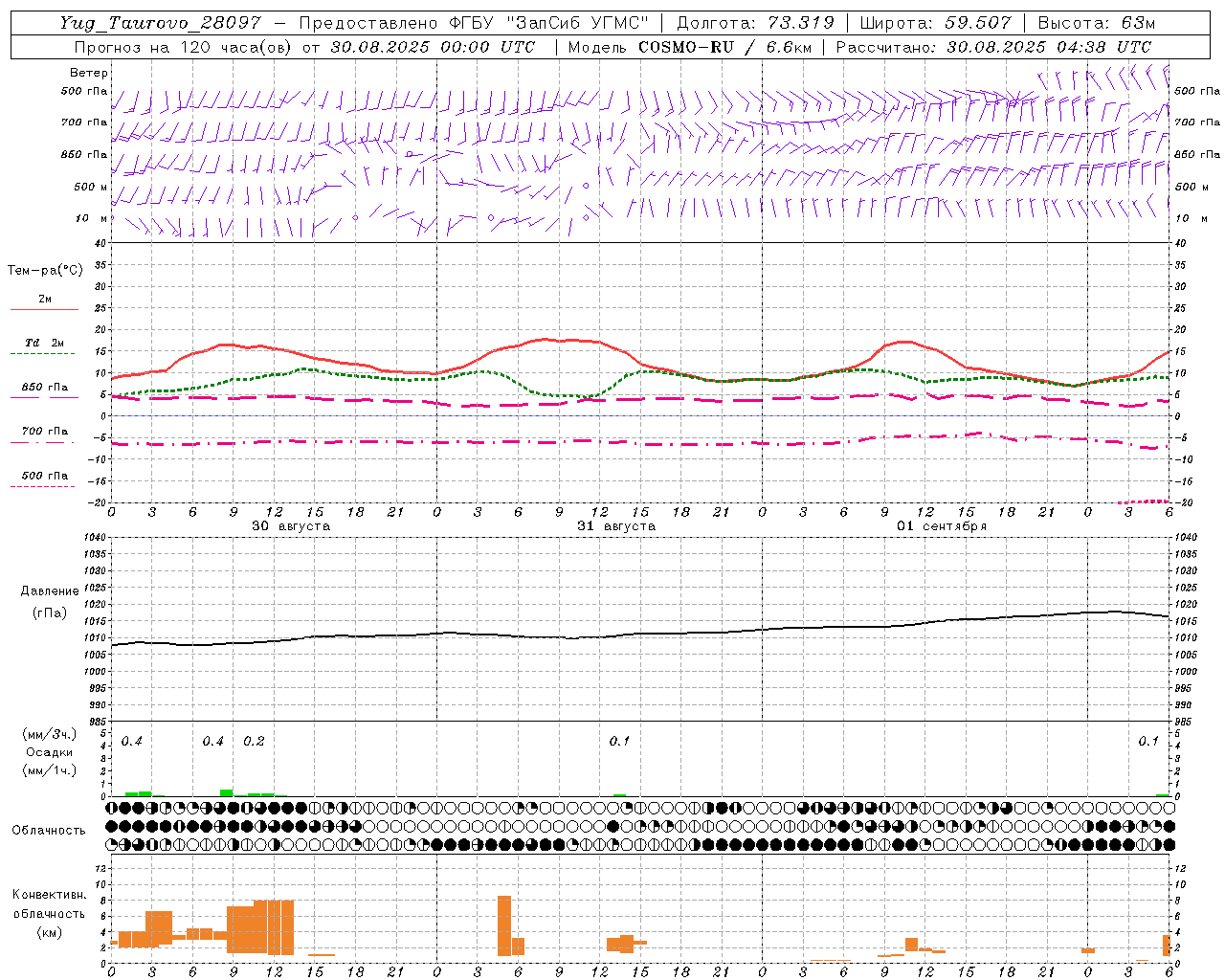Click the 500 м wind level label on left
1225x980 pixels.
(x=91, y=187)
